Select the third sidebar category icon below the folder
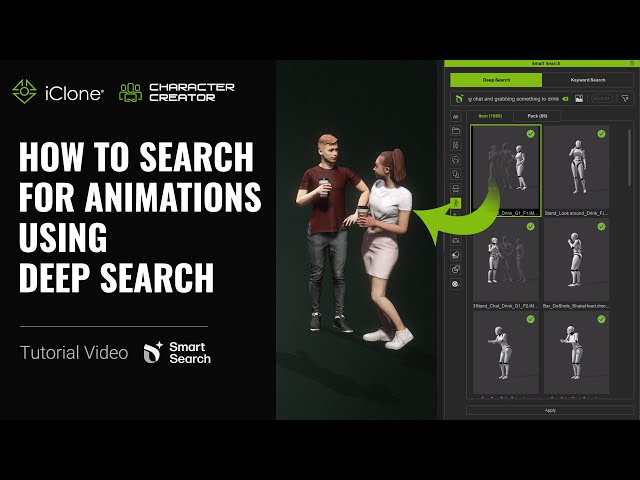 point(456,145)
